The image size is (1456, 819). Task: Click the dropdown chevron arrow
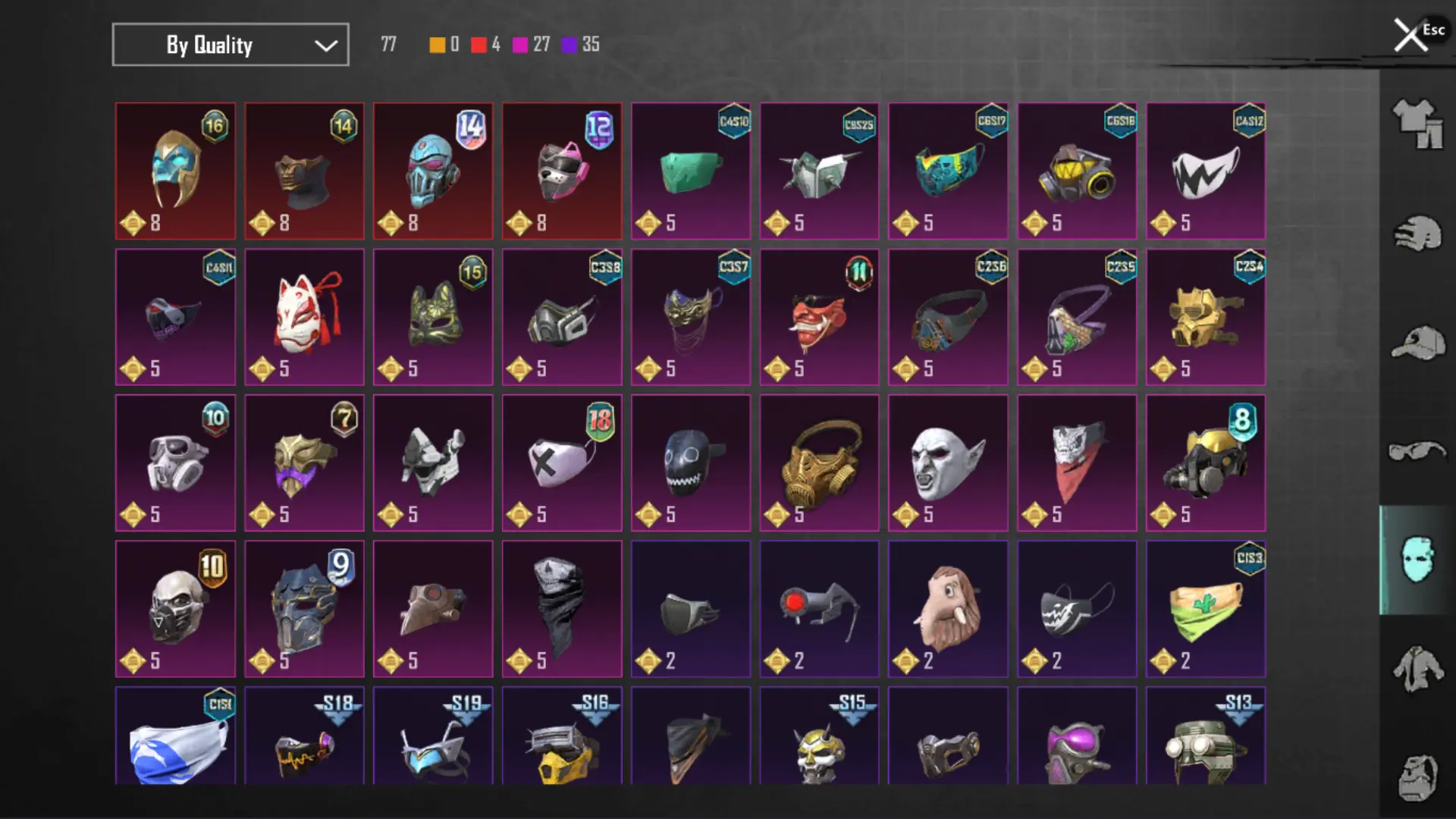326,45
